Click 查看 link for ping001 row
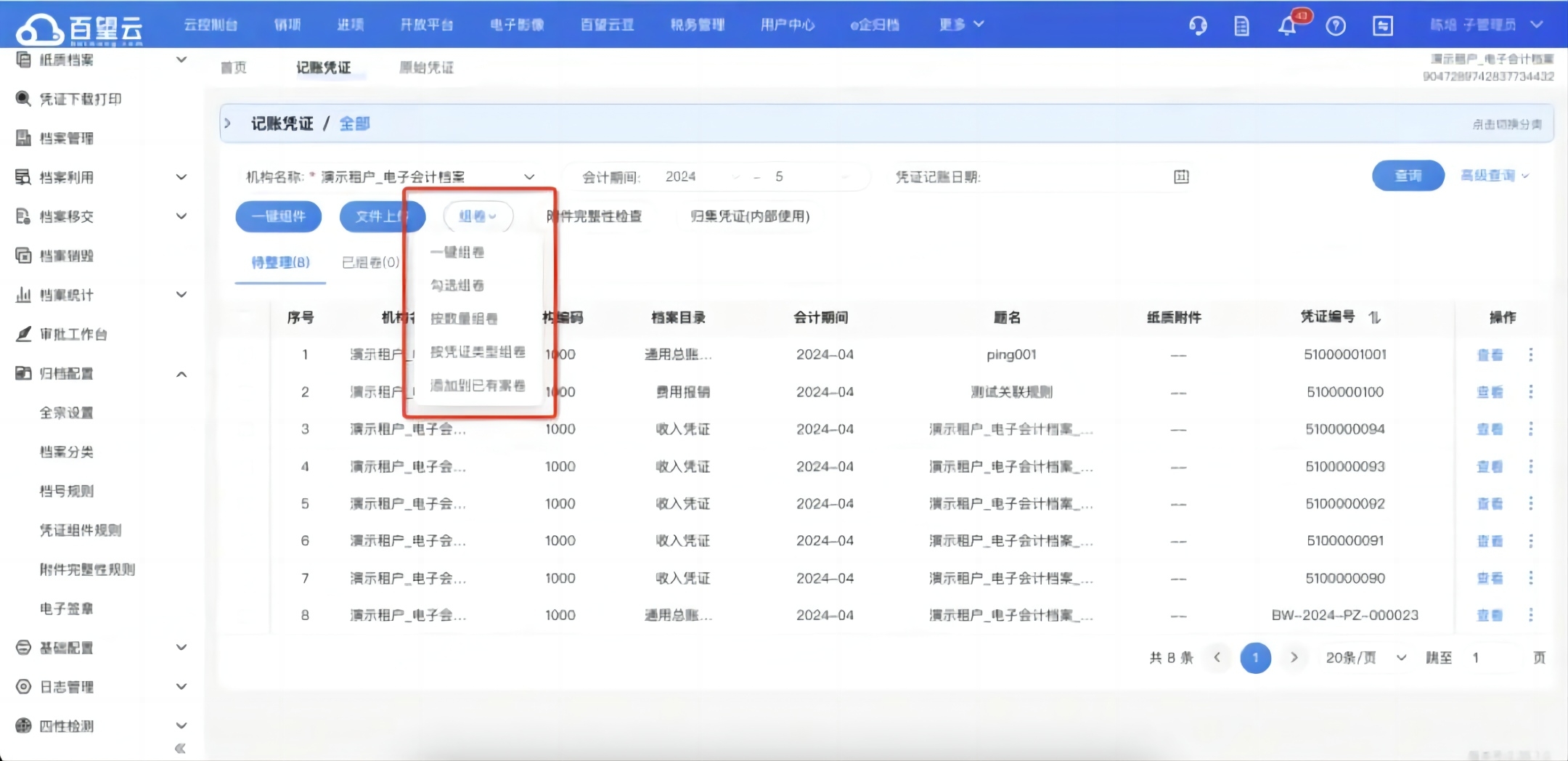The width and height of the screenshot is (1568, 761). (1490, 355)
